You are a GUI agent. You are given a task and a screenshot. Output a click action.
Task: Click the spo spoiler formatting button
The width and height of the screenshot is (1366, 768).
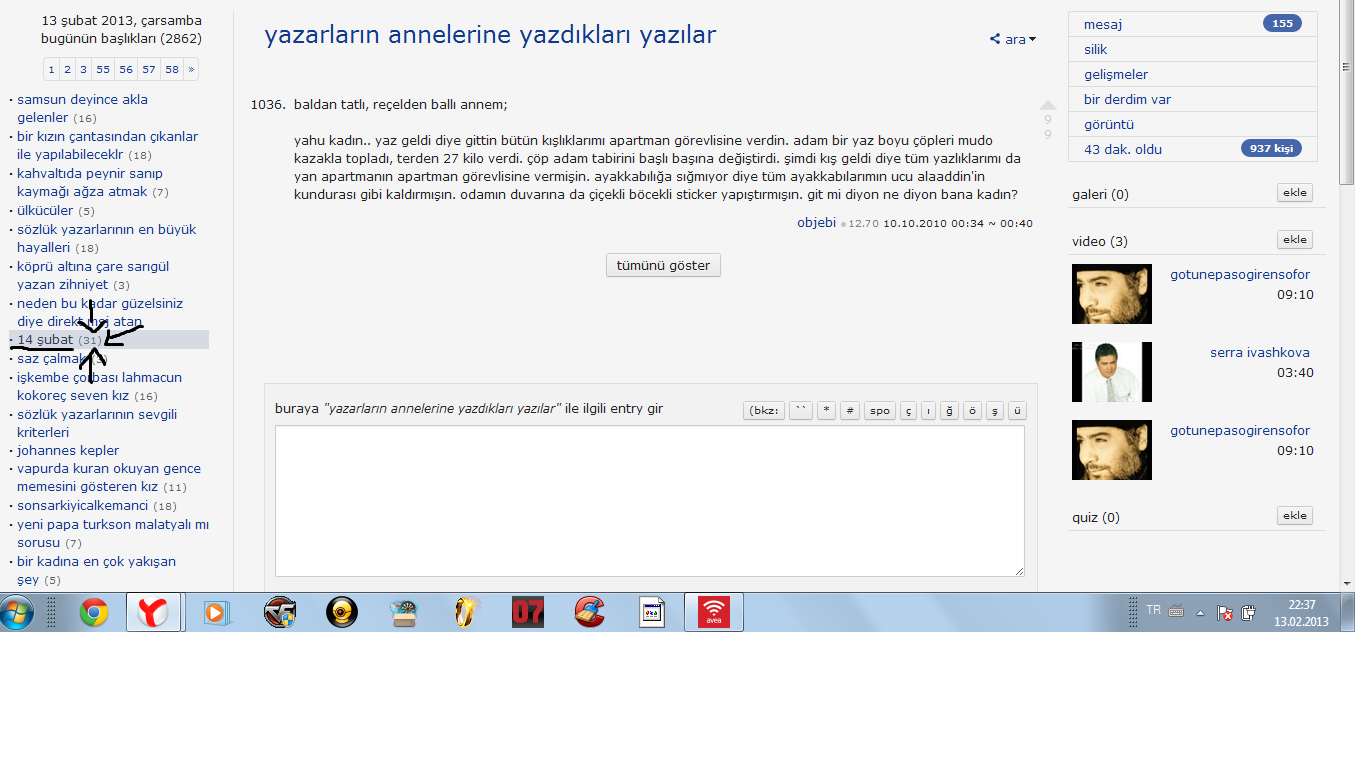pos(879,411)
